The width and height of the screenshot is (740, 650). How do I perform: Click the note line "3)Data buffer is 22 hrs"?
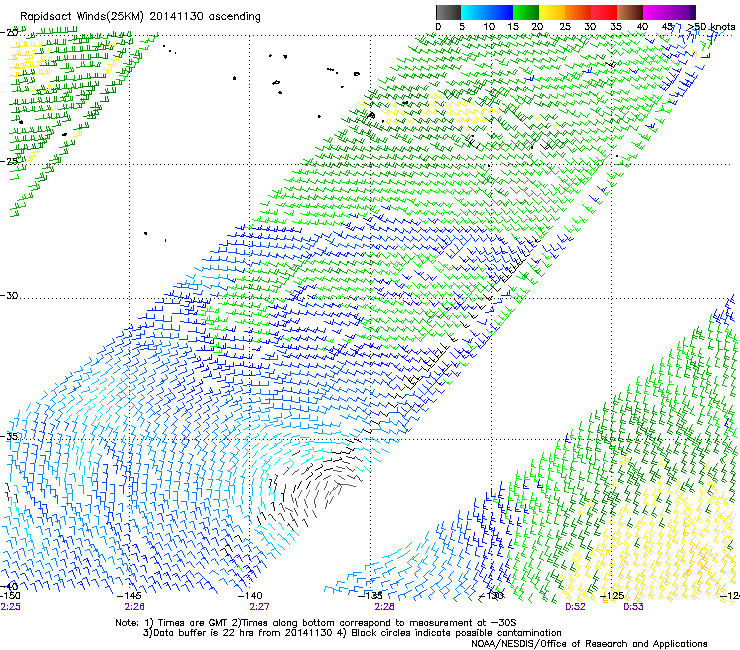[352, 633]
